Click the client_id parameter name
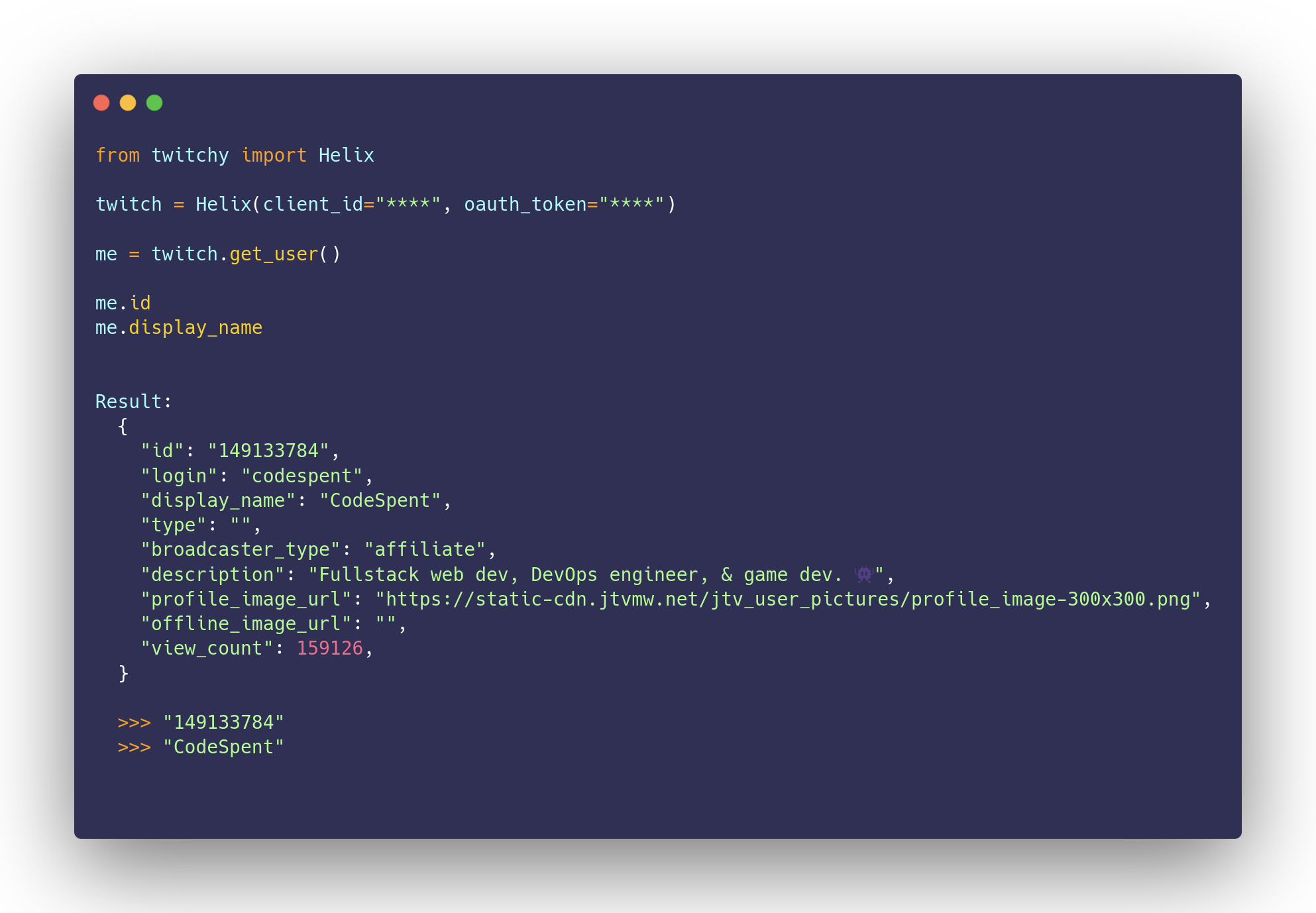Image resolution: width=1316 pixels, height=913 pixels. (x=313, y=205)
